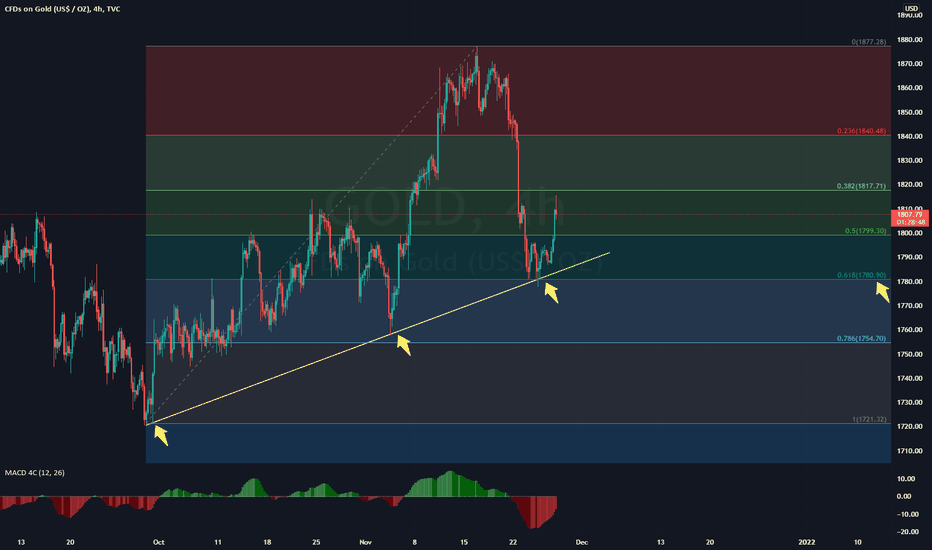Click the current price tag 1807.79
This screenshot has height=550, width=932.
(909, 218)
